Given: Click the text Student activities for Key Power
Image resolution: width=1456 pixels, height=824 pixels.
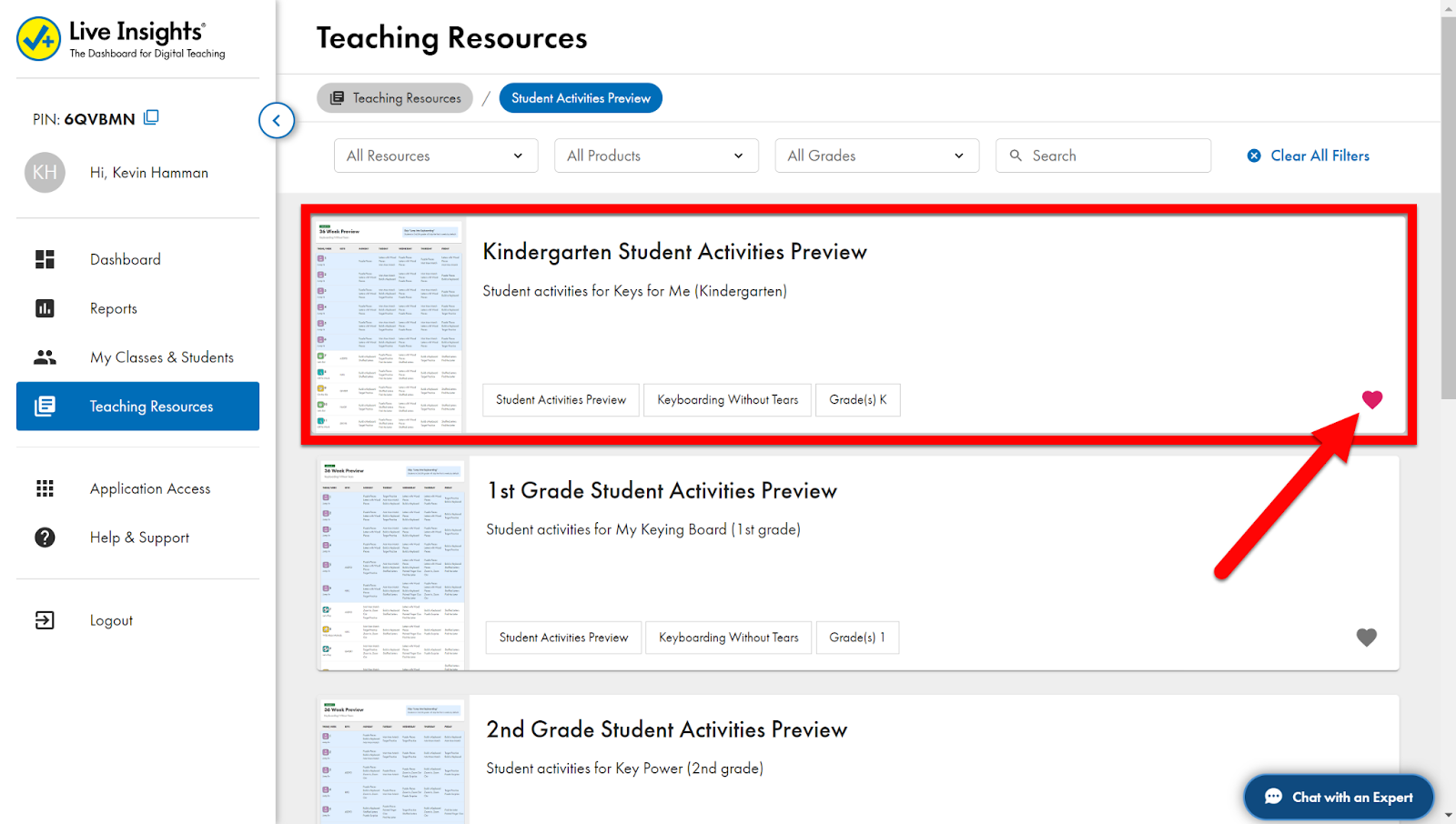Looking at the screenshot, I should 624,769.
